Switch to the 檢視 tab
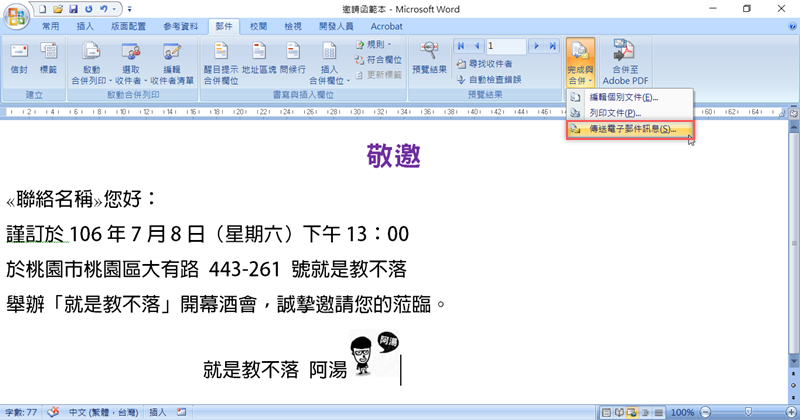Screen dimensions: 800x420 [293, 26]
